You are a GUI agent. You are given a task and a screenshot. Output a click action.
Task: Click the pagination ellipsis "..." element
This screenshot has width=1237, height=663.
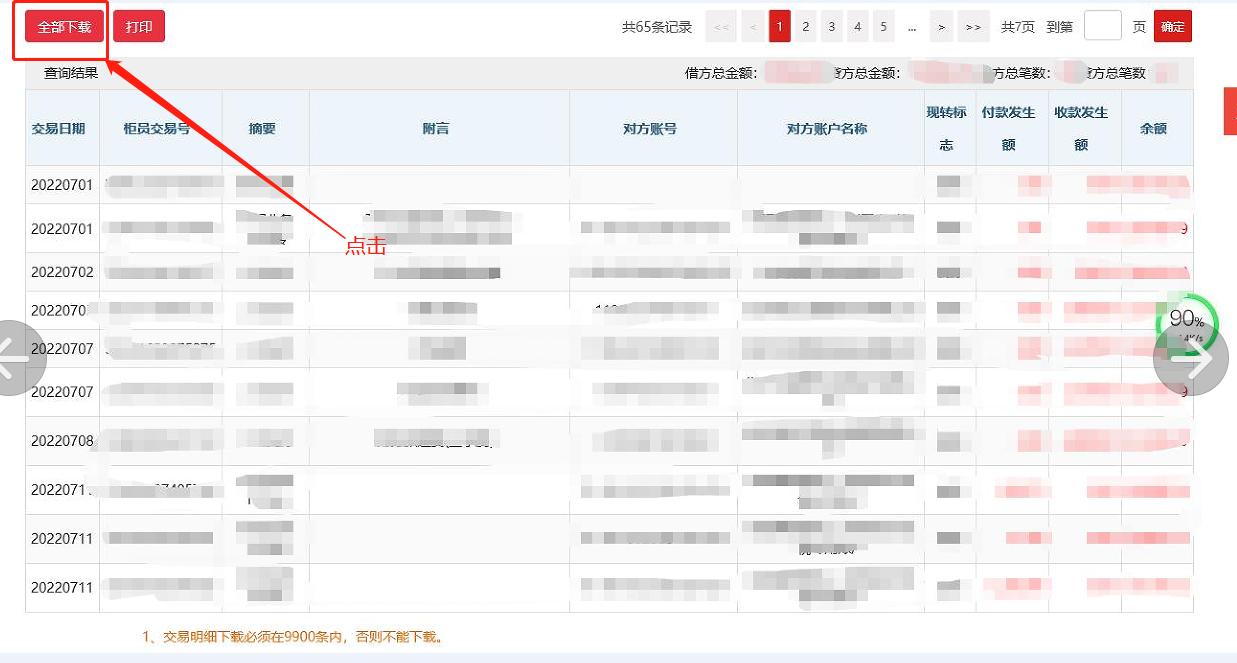912,25
